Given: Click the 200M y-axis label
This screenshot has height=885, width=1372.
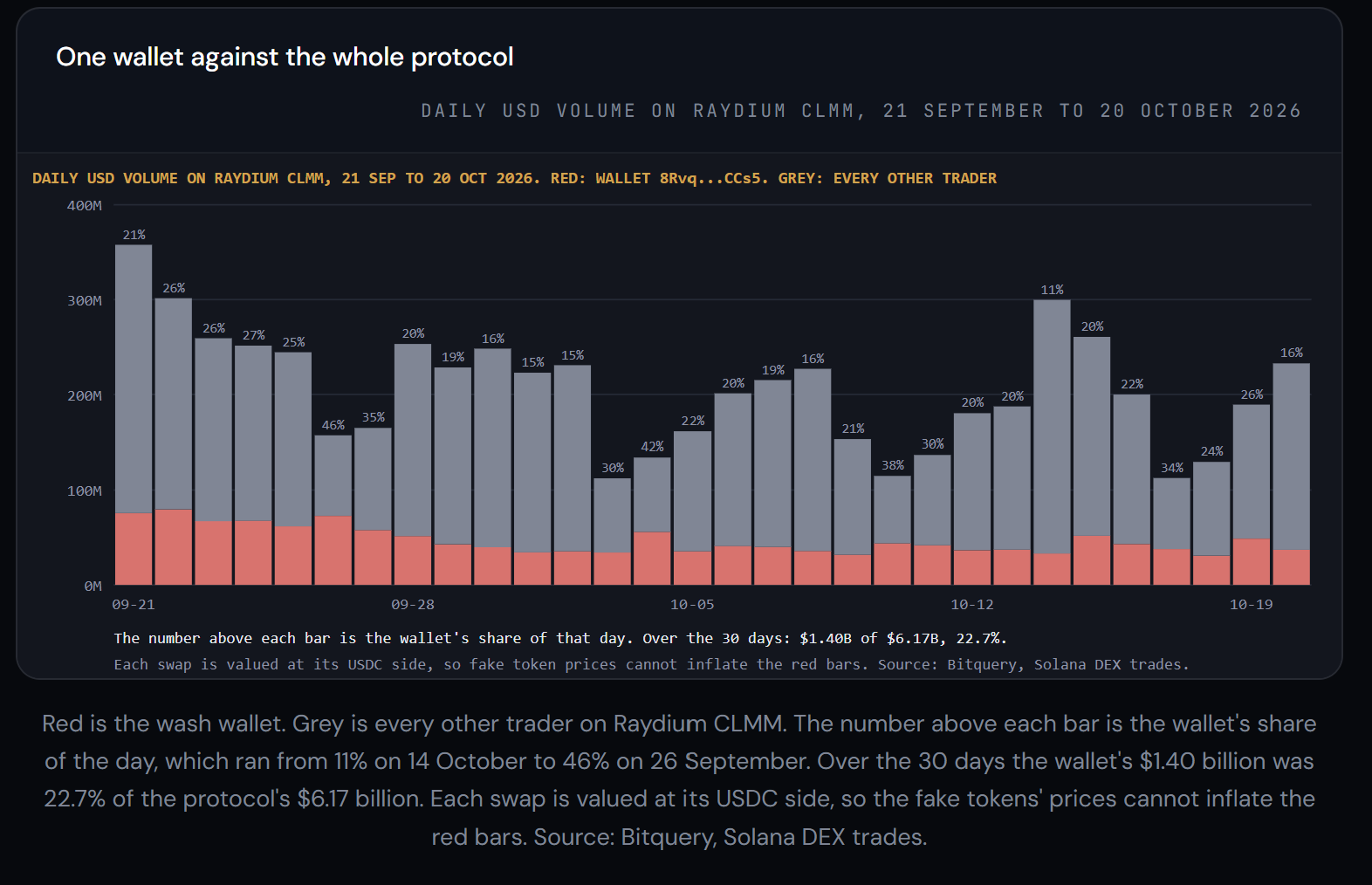Looking at the screenshot, I should point(84,395).
